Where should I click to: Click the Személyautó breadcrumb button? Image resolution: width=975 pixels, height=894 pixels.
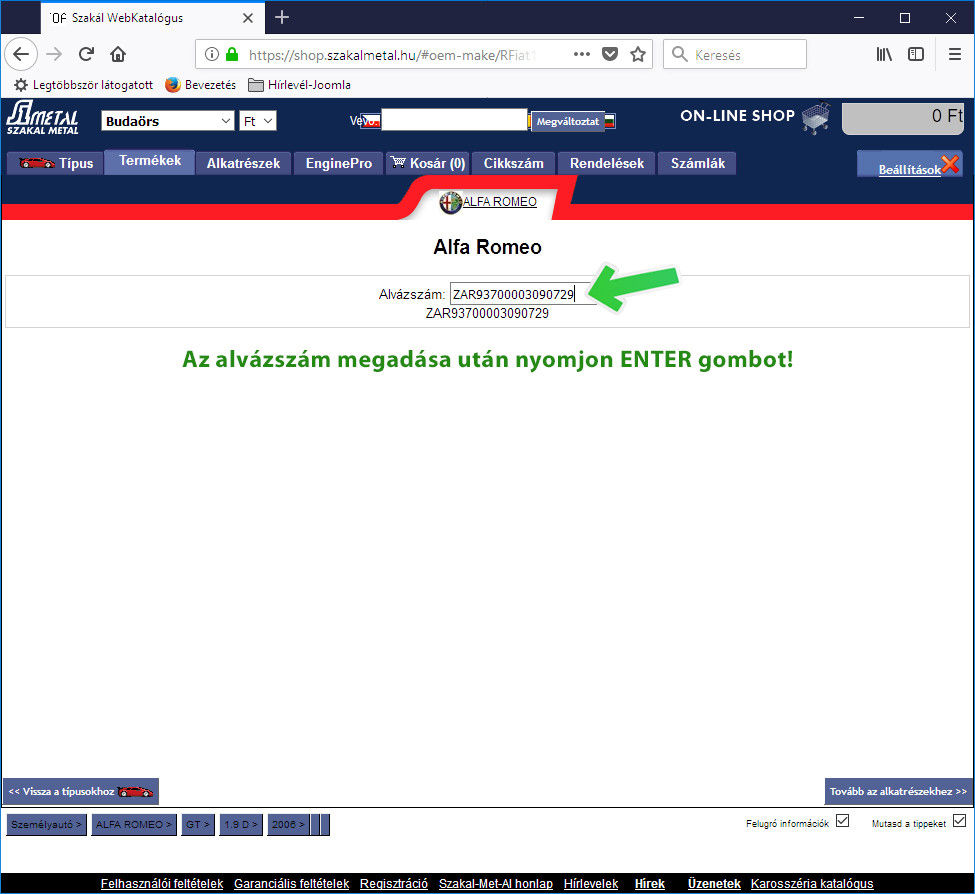coord(47,824)
